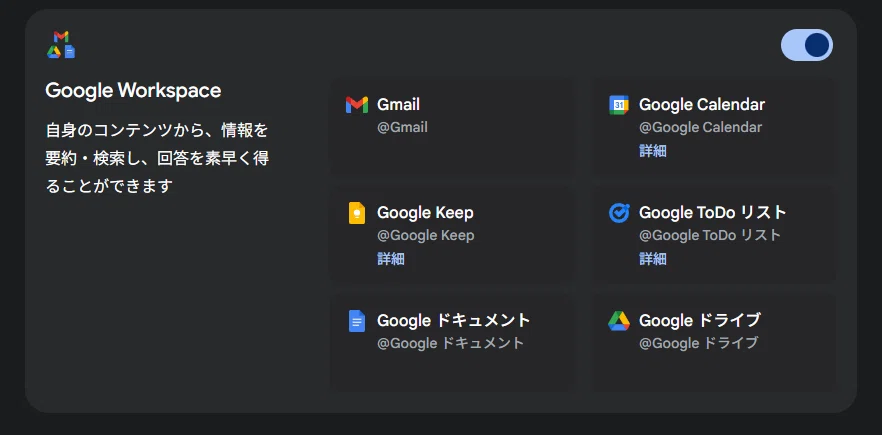
Task: Open 詳細 link under Google Calendar
Action: (652, 151)
